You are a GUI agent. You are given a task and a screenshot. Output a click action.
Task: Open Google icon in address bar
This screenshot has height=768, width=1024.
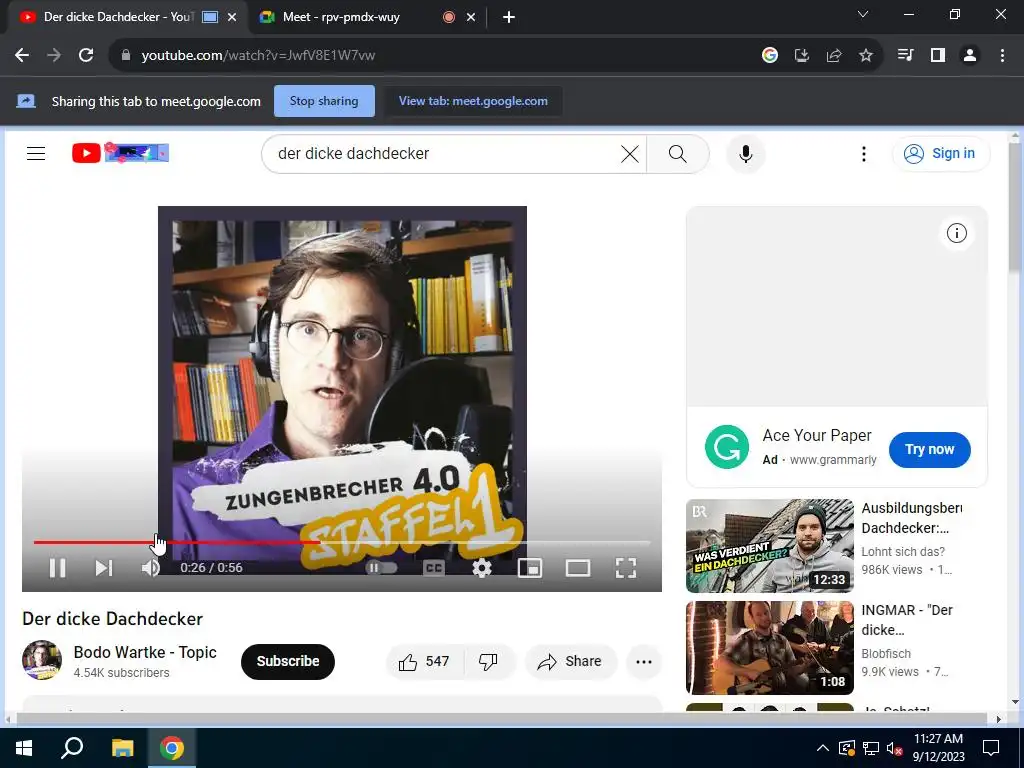click(x=770, y=56)
